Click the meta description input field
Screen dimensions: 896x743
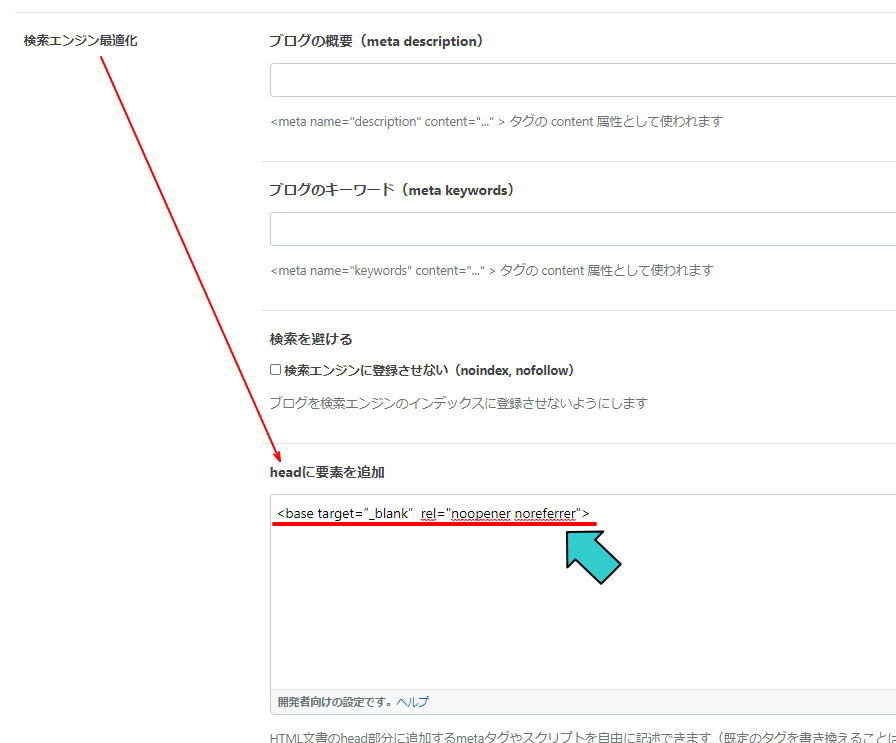click(x=583, y=80)
